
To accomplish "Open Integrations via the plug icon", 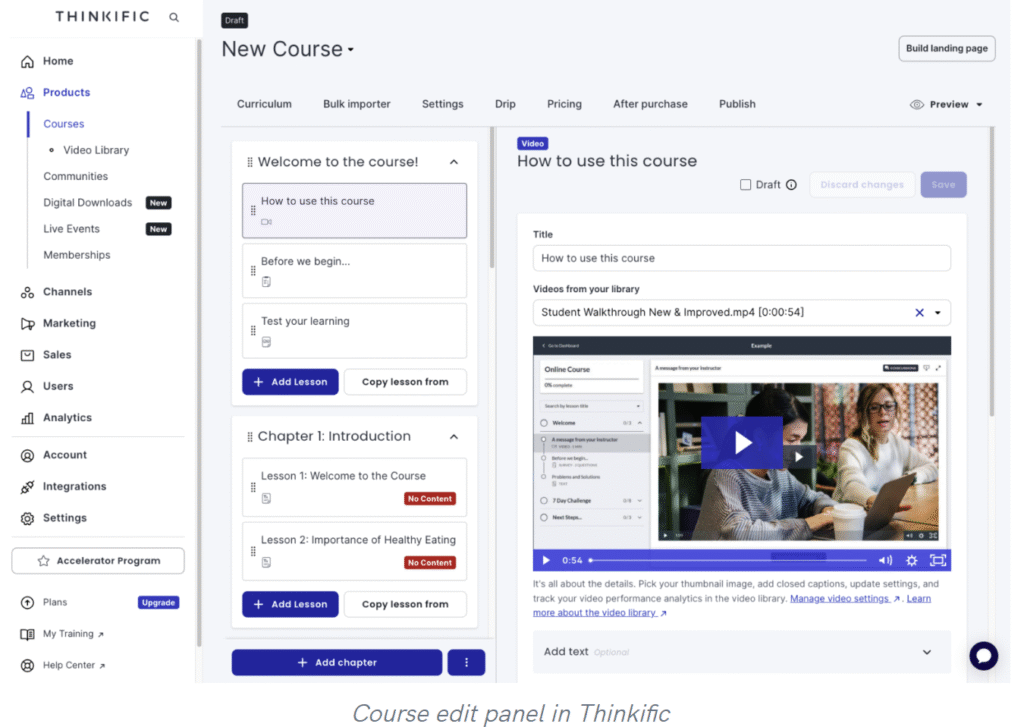I will 27,487.
